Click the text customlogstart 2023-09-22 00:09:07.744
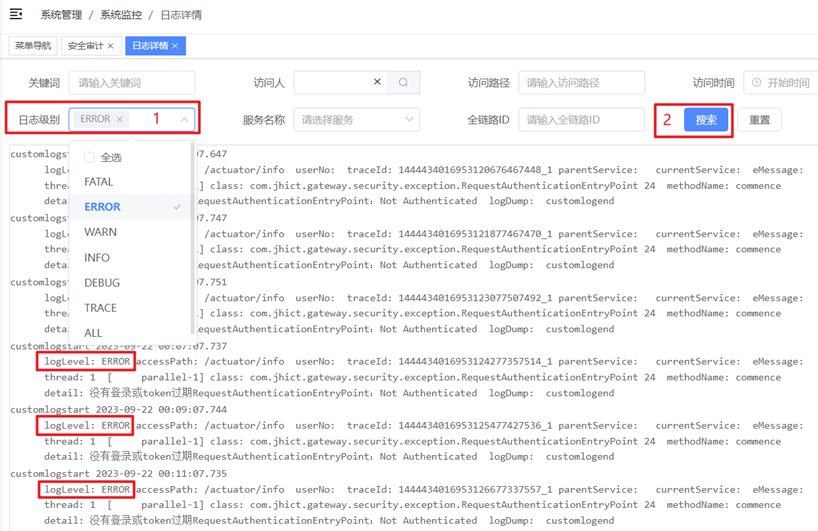818x531 pixels. 118,409
